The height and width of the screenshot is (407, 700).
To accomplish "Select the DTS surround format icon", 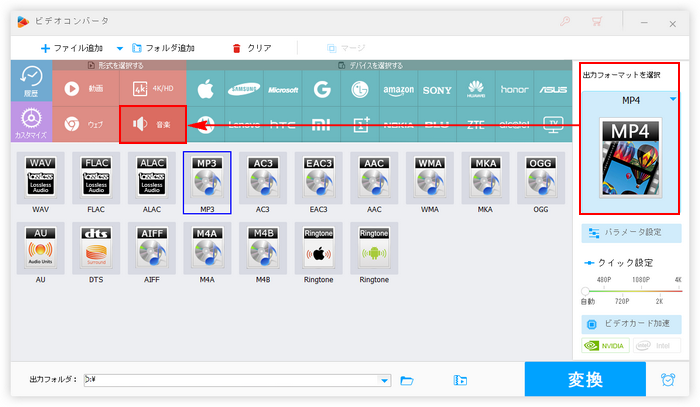I will pyautogui.click(x=95, y=249).
